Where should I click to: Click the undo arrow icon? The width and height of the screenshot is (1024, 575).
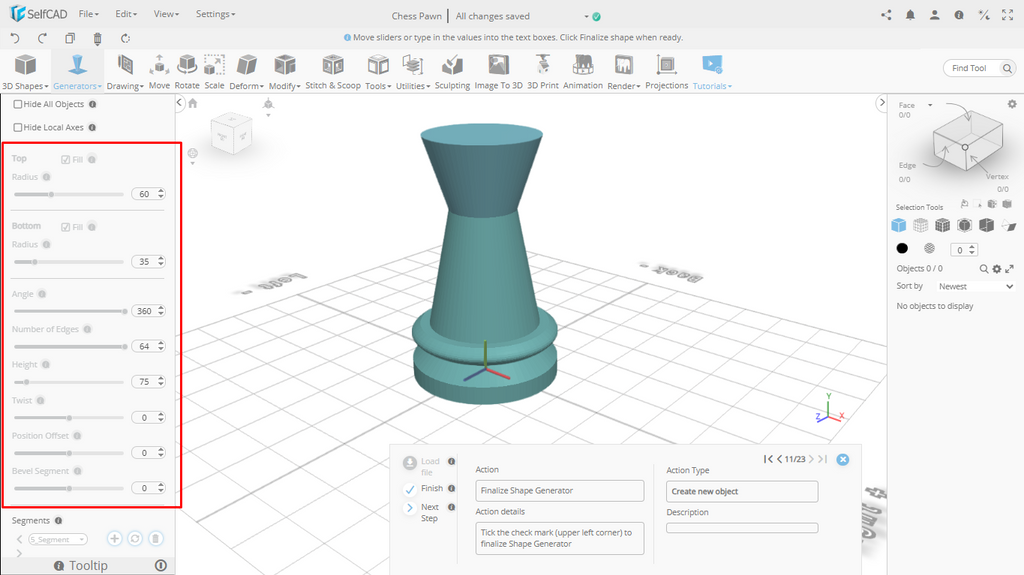[15, 38]
